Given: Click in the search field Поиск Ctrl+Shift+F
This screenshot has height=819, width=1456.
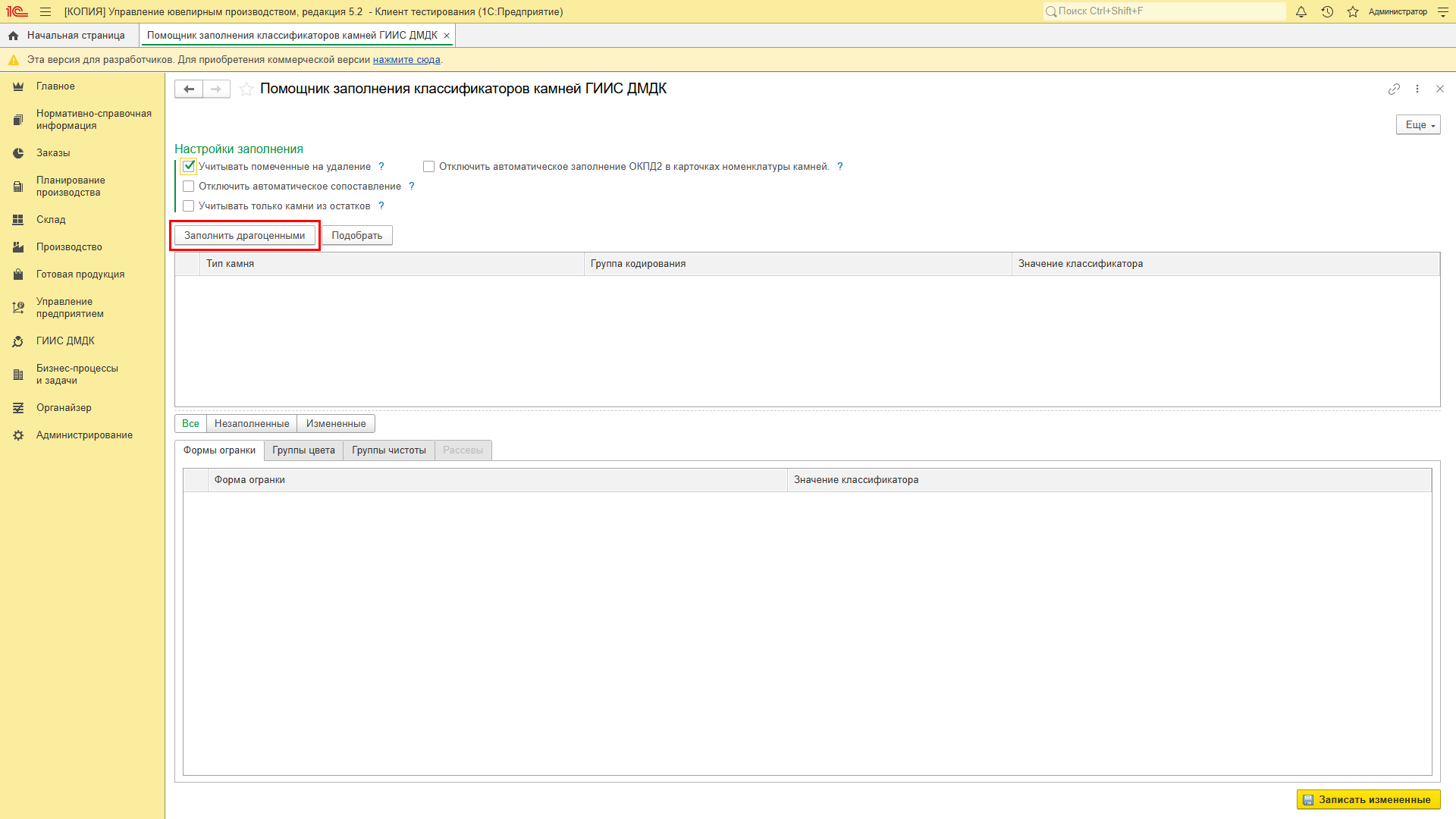Looking at the screenshot, I should pos(1164,11).
